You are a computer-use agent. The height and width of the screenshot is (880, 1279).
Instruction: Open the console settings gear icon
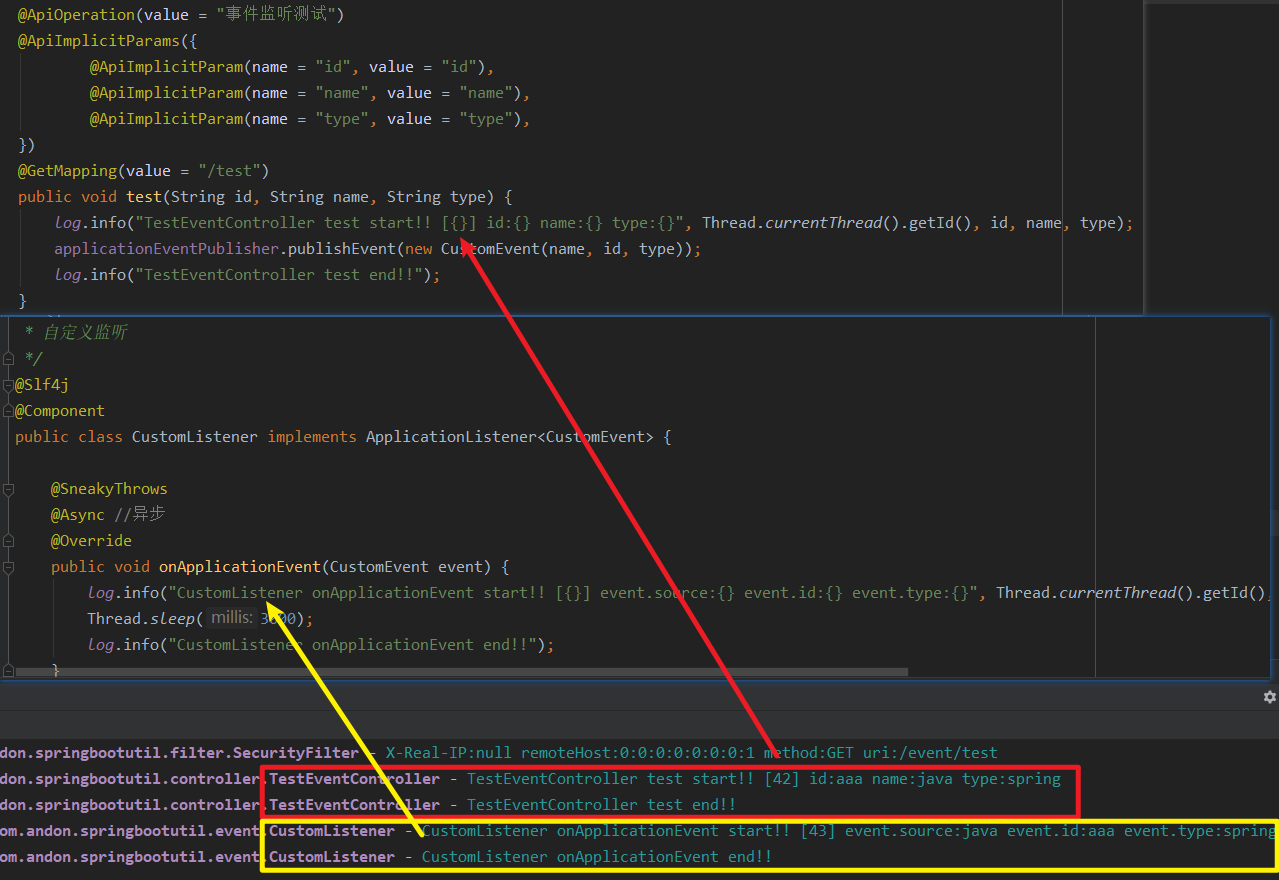coord(1269,696)
